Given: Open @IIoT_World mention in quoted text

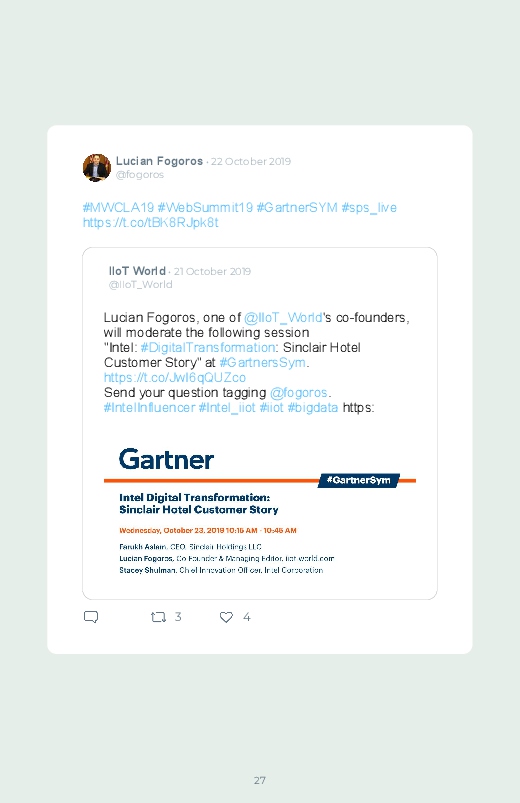Looking at the screenshot, I should click(x=283, y=318).
